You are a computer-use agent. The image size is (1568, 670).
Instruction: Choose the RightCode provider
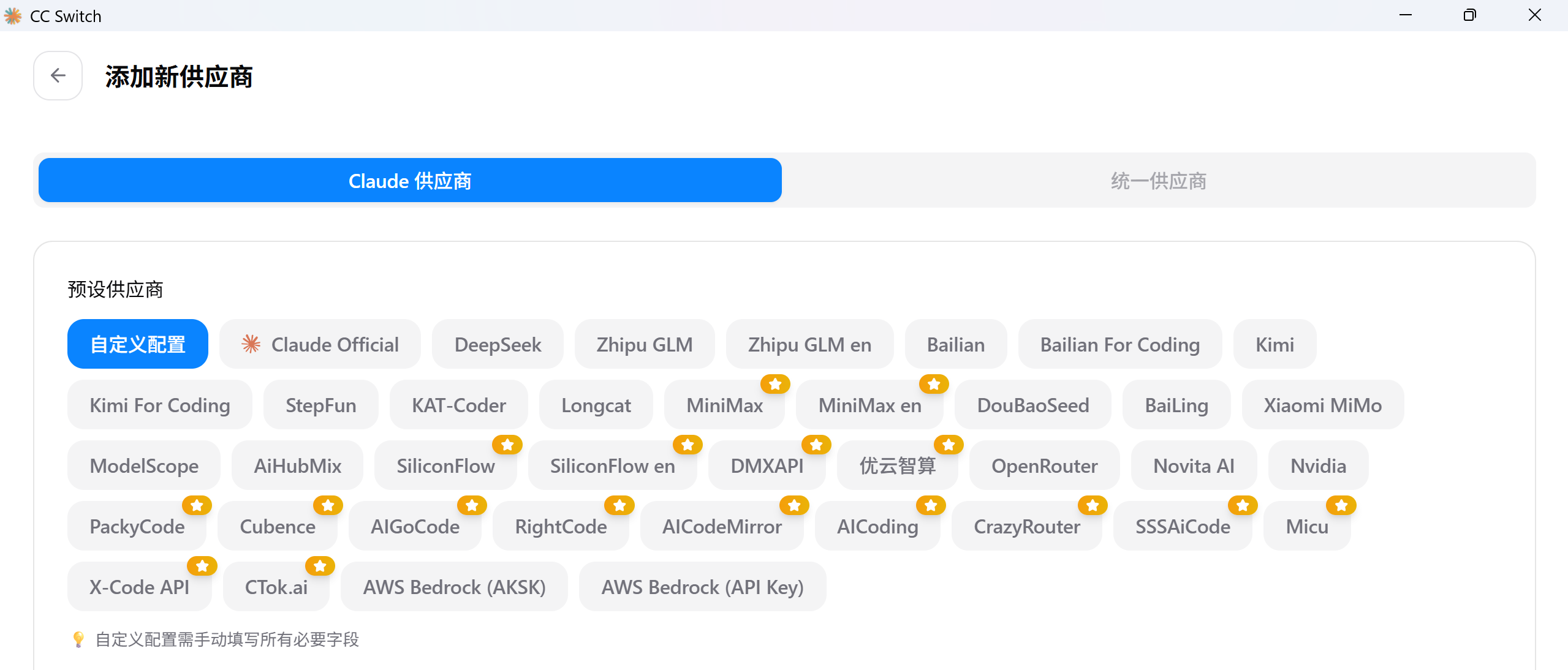(561, 526)
